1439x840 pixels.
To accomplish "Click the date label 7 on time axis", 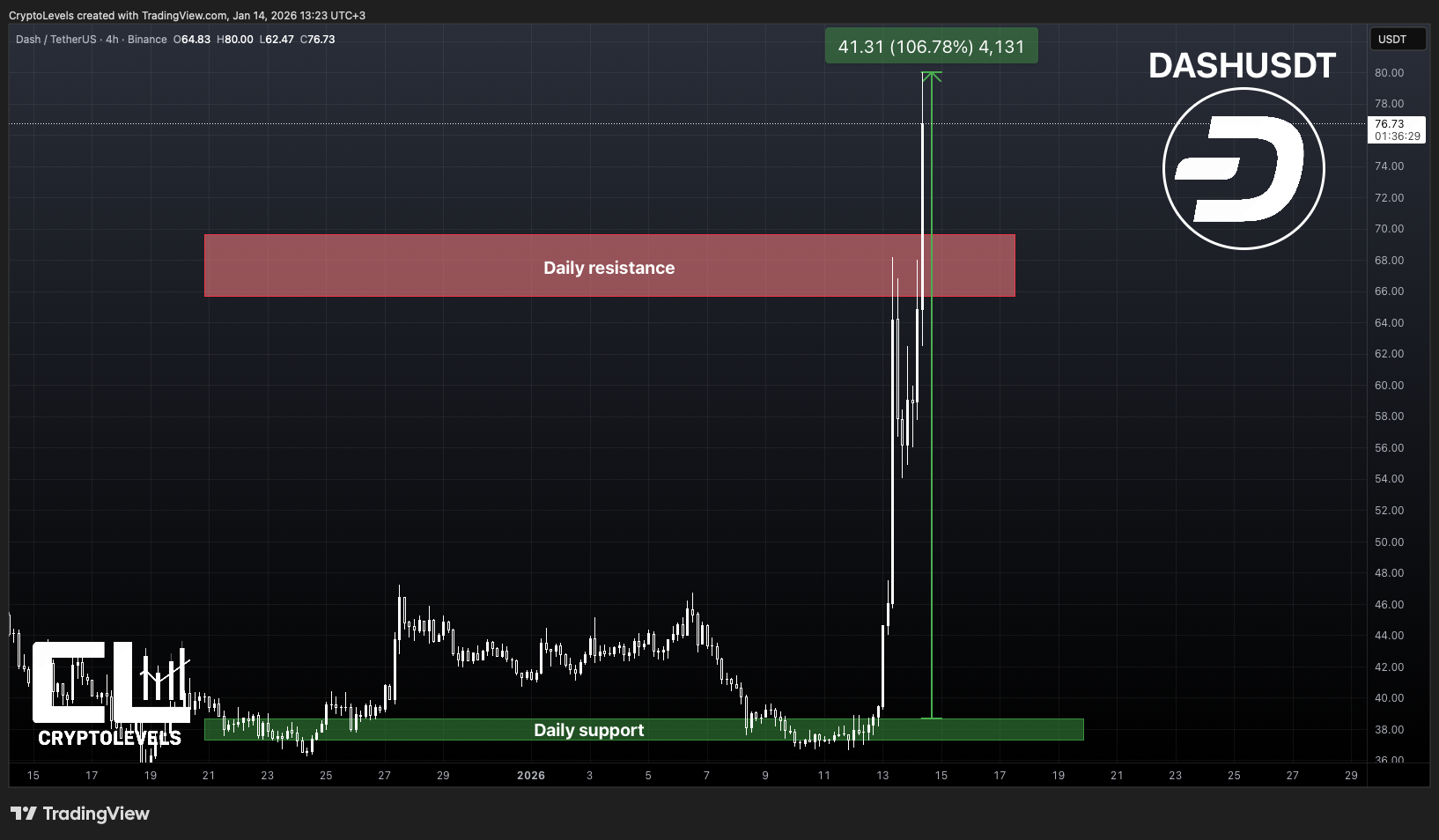I will [x=706, y=776].
